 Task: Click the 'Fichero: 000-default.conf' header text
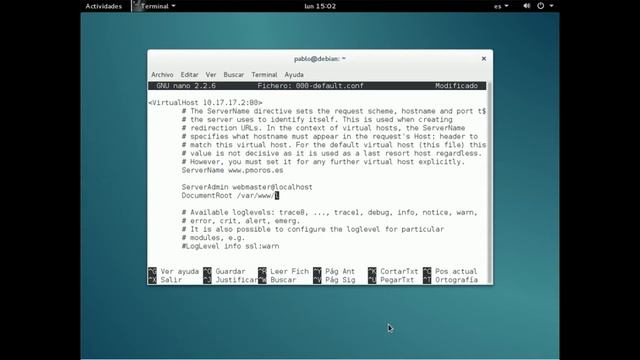(310, 86)
